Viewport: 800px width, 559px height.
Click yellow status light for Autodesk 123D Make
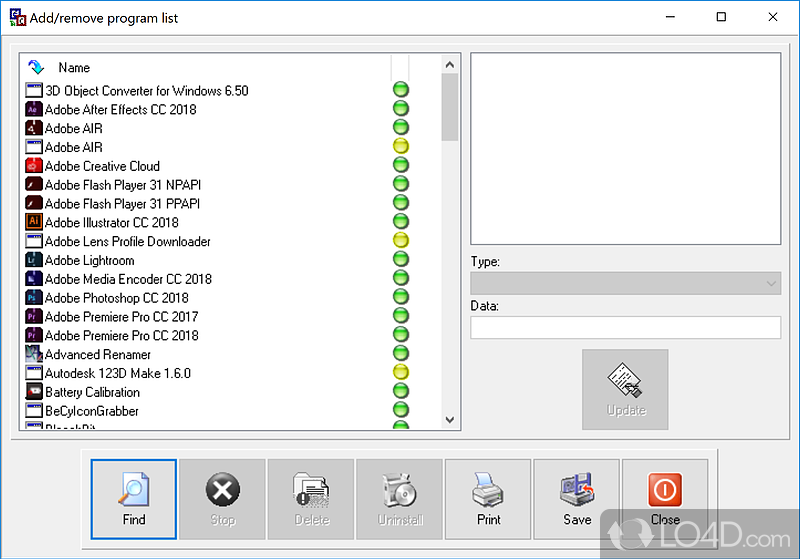point(401,372)
